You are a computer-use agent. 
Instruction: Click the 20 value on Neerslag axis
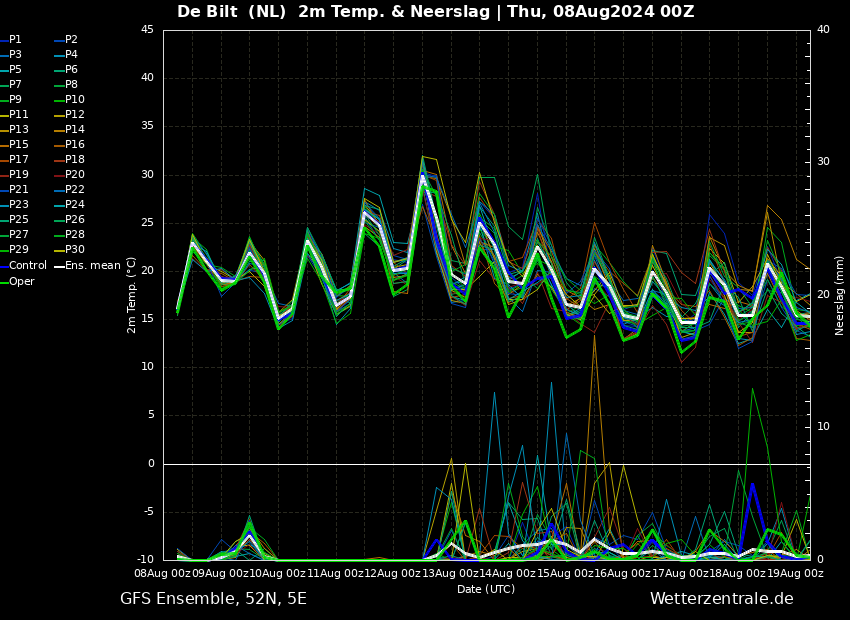pyautogui.click(x=823, y=294)
